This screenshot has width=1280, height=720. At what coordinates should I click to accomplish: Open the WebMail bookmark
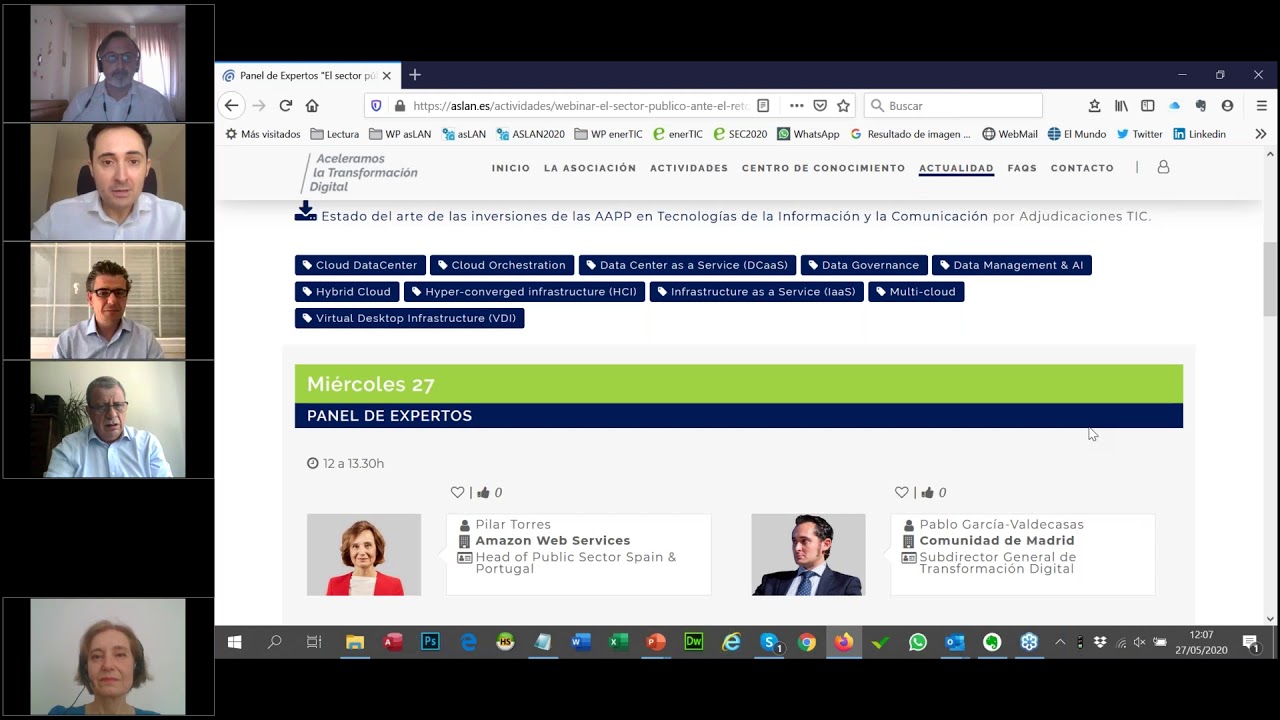[1010, 134]
